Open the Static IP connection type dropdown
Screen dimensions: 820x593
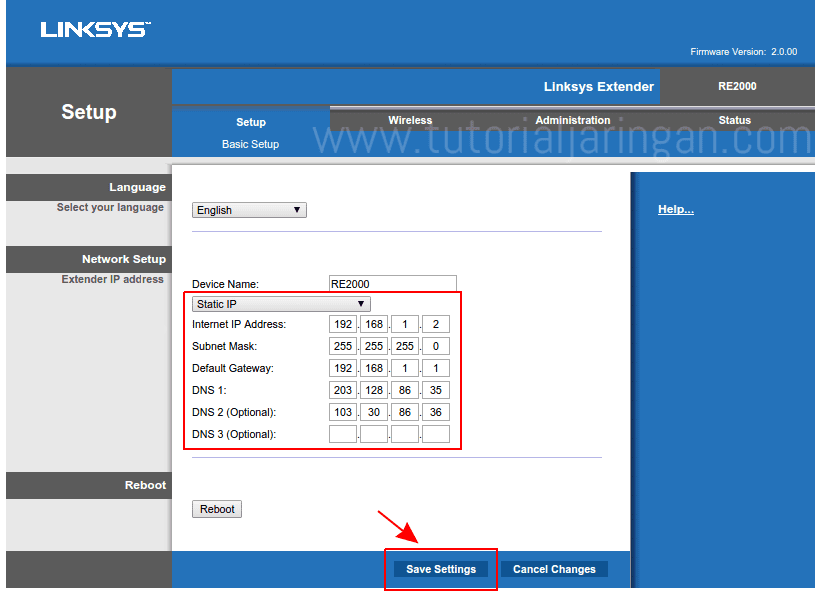pyautogui.click(x=279, y=303)
